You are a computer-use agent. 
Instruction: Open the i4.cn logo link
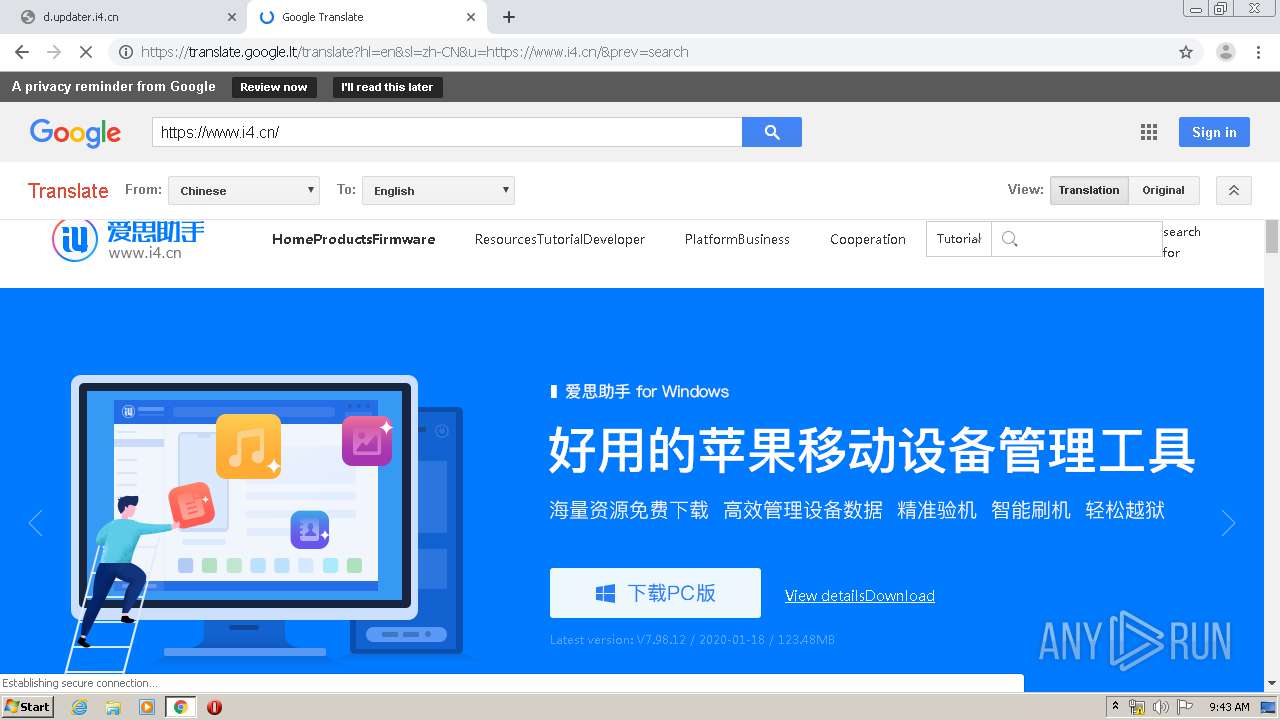128,240
